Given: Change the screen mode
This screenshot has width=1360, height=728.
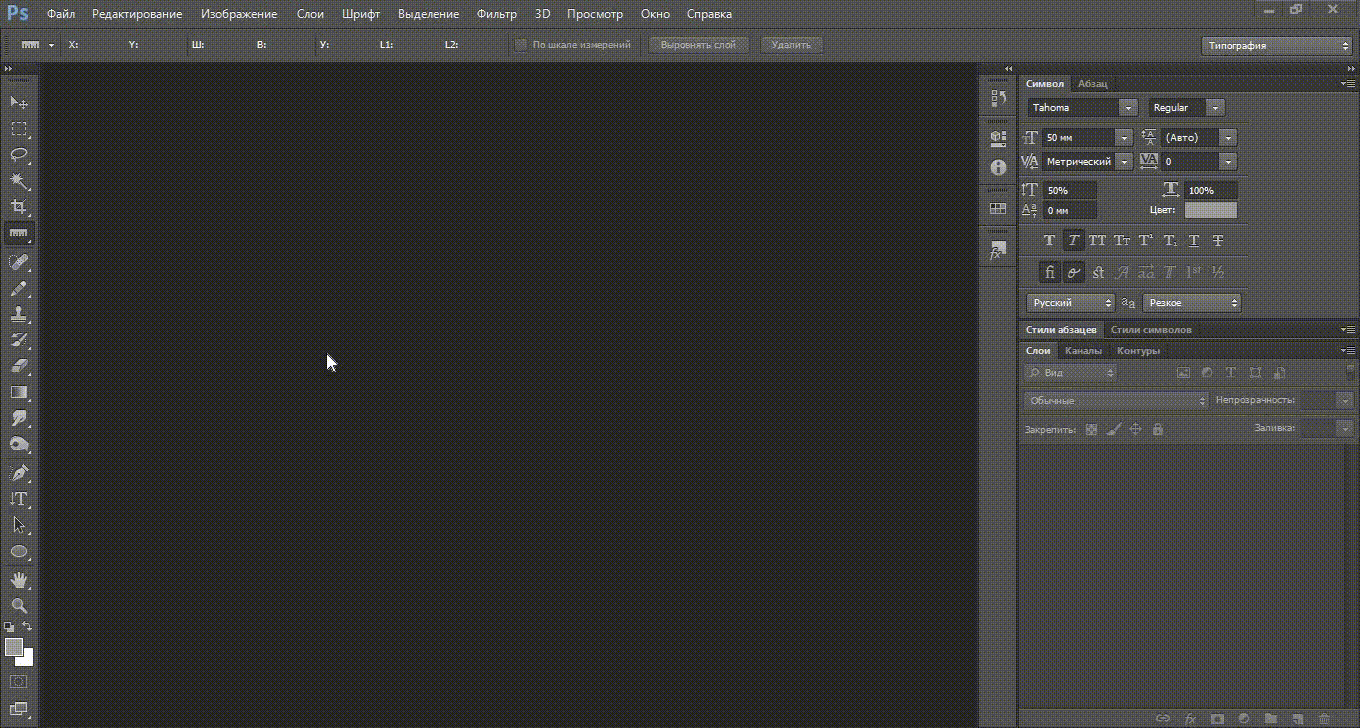Looking at the screenshot, I should [x=19, y=709].
